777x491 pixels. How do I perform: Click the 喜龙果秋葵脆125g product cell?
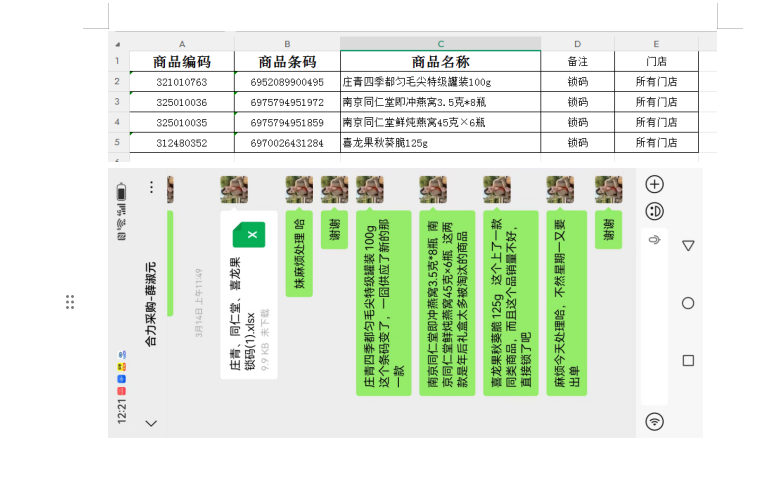[440, 143]
